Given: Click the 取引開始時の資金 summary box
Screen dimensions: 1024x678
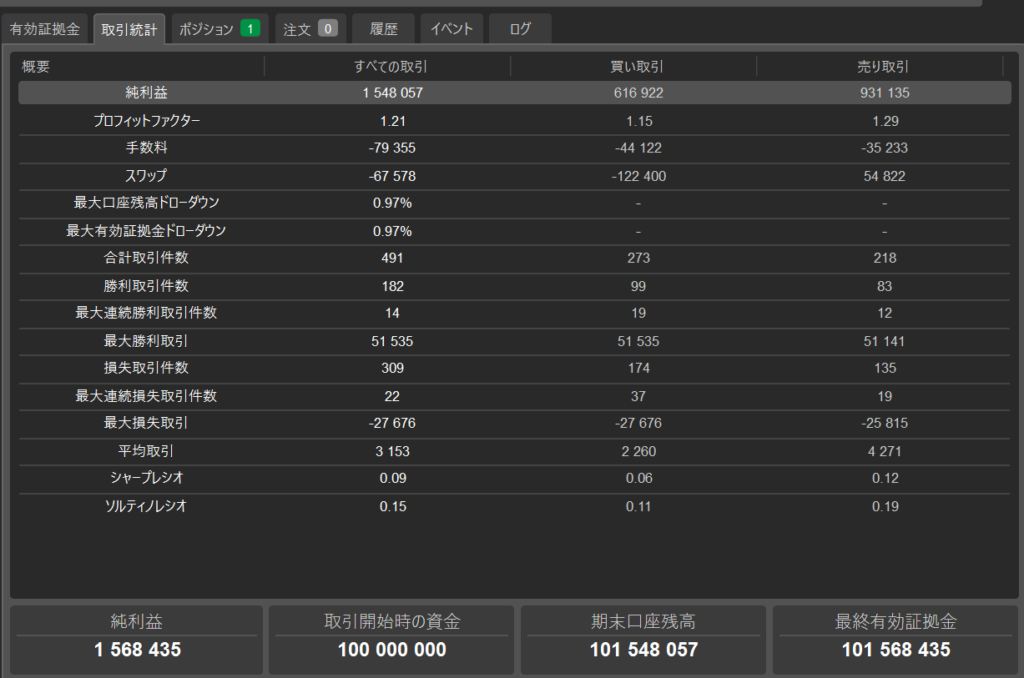Looking at the screenshot, I should coord(392,635).
